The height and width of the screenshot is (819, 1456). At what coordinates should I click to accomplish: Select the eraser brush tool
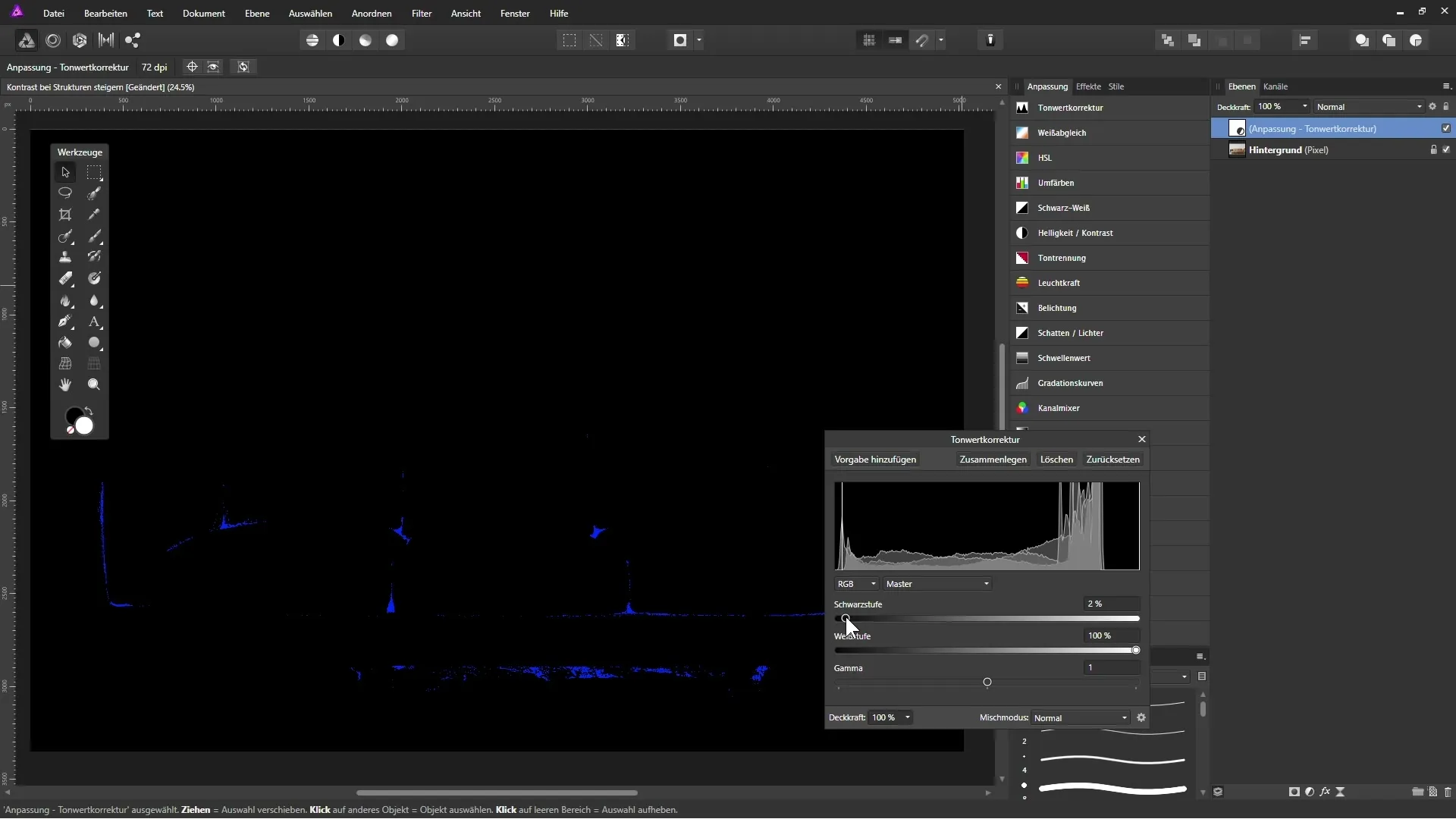(x=65, y=278)
